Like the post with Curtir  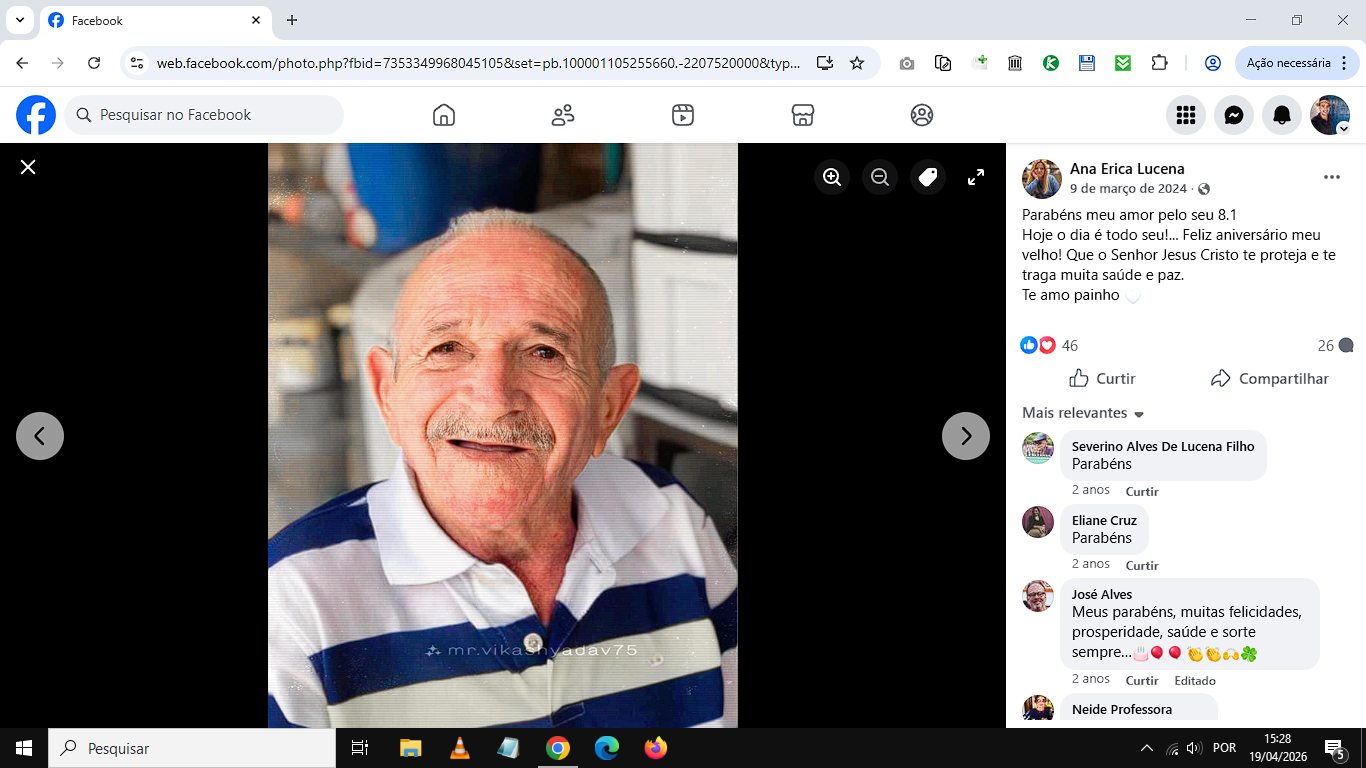pyautogui.click(x=1102, y=379)
